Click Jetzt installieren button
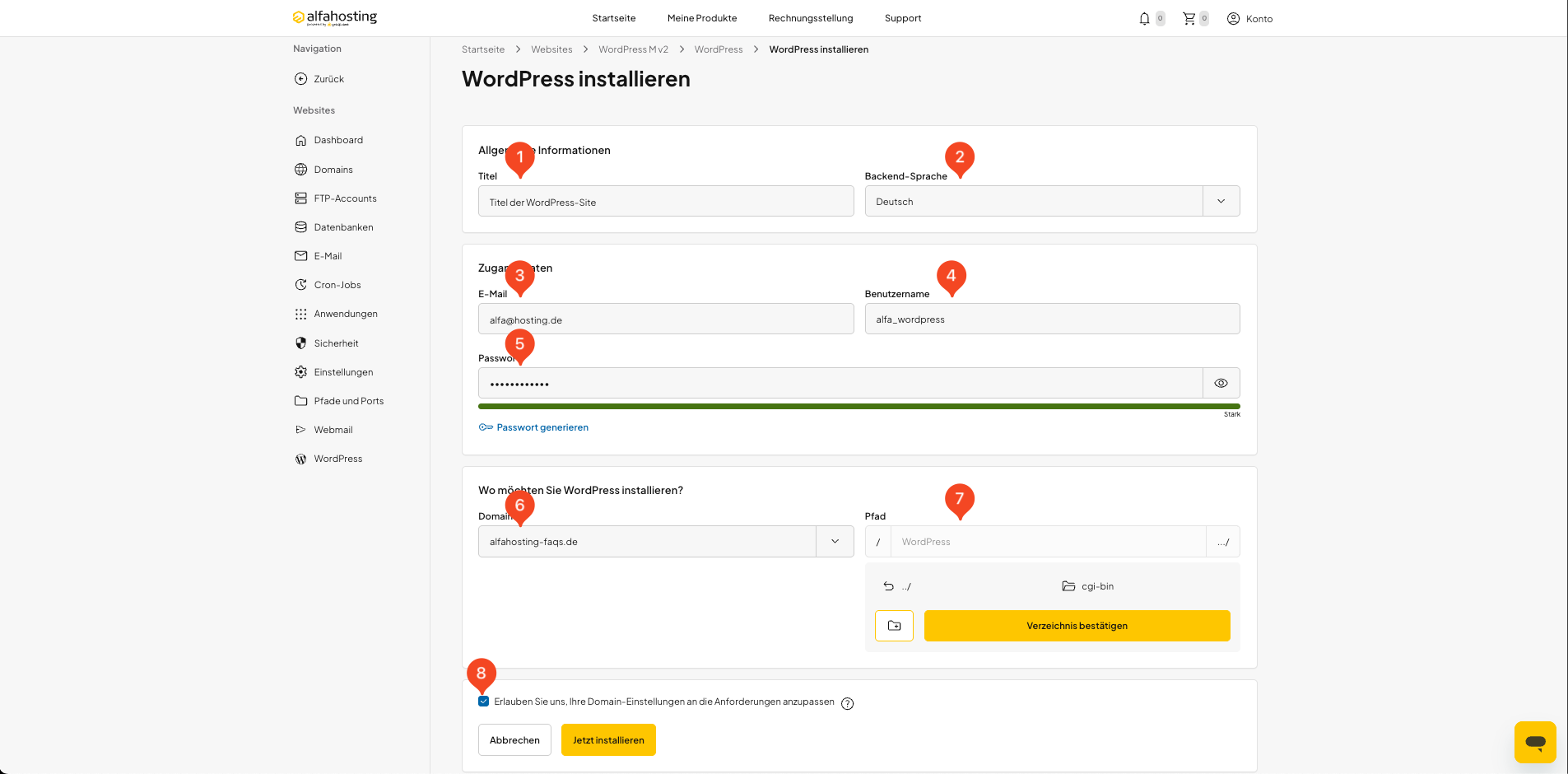The image size is (1568, 774). point(608,739)
